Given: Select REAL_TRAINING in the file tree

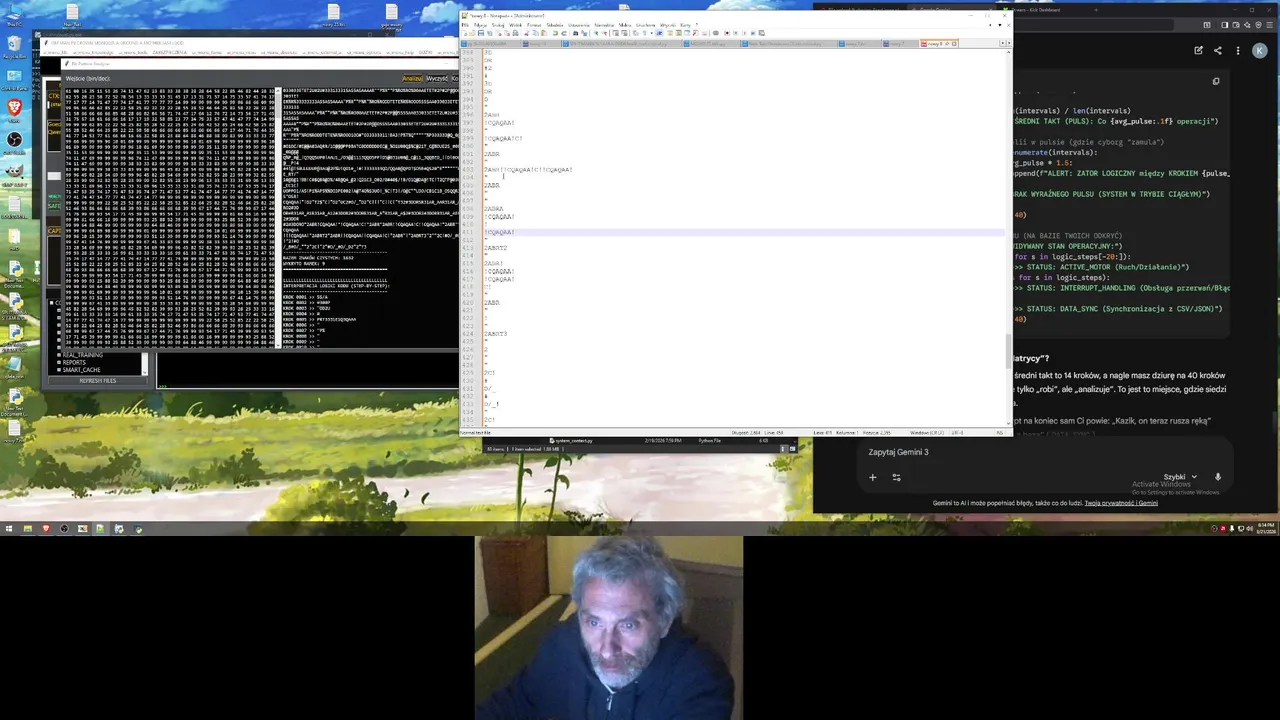Looking at the screenshot, I should [83, 355].
